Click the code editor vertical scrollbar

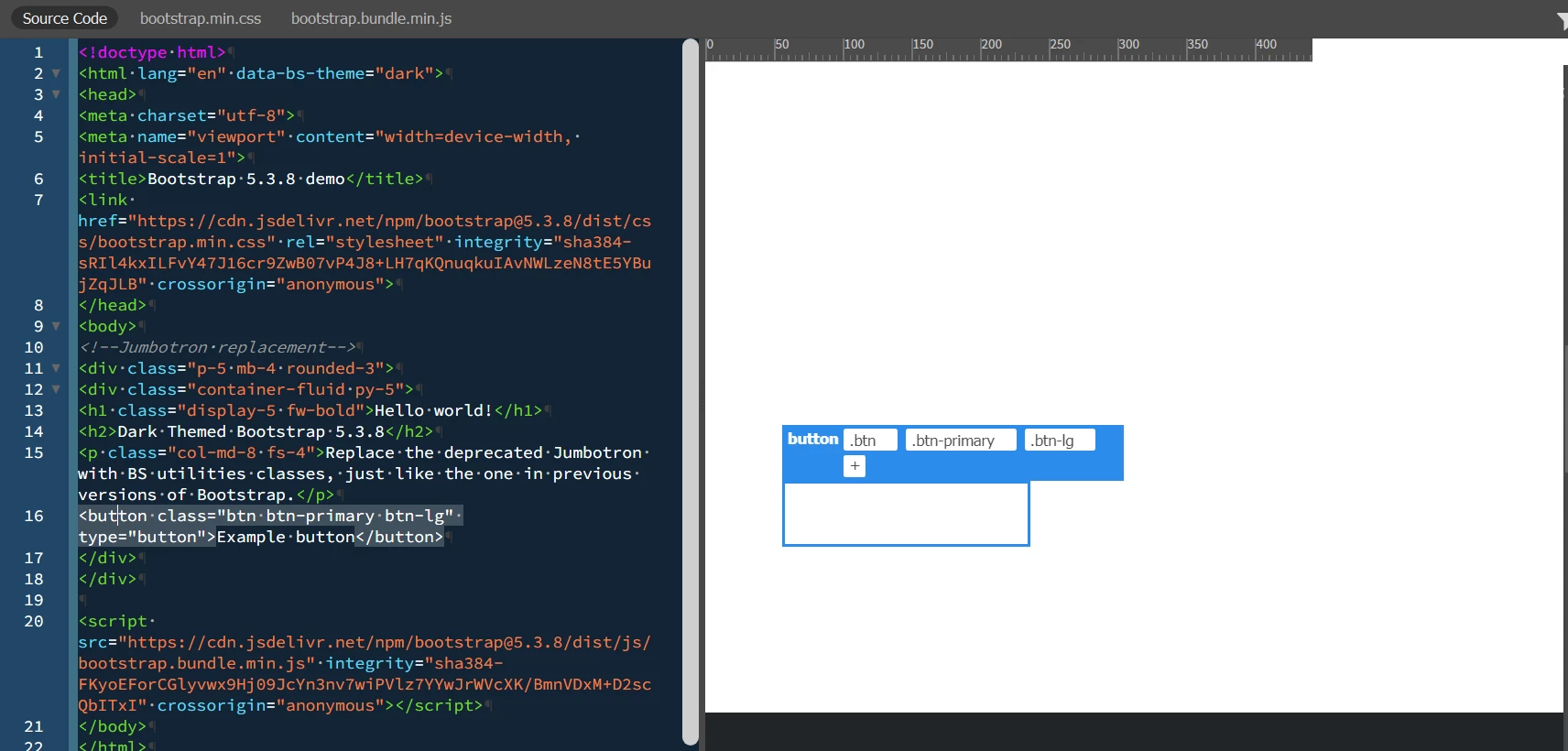[x=691, y=392]
